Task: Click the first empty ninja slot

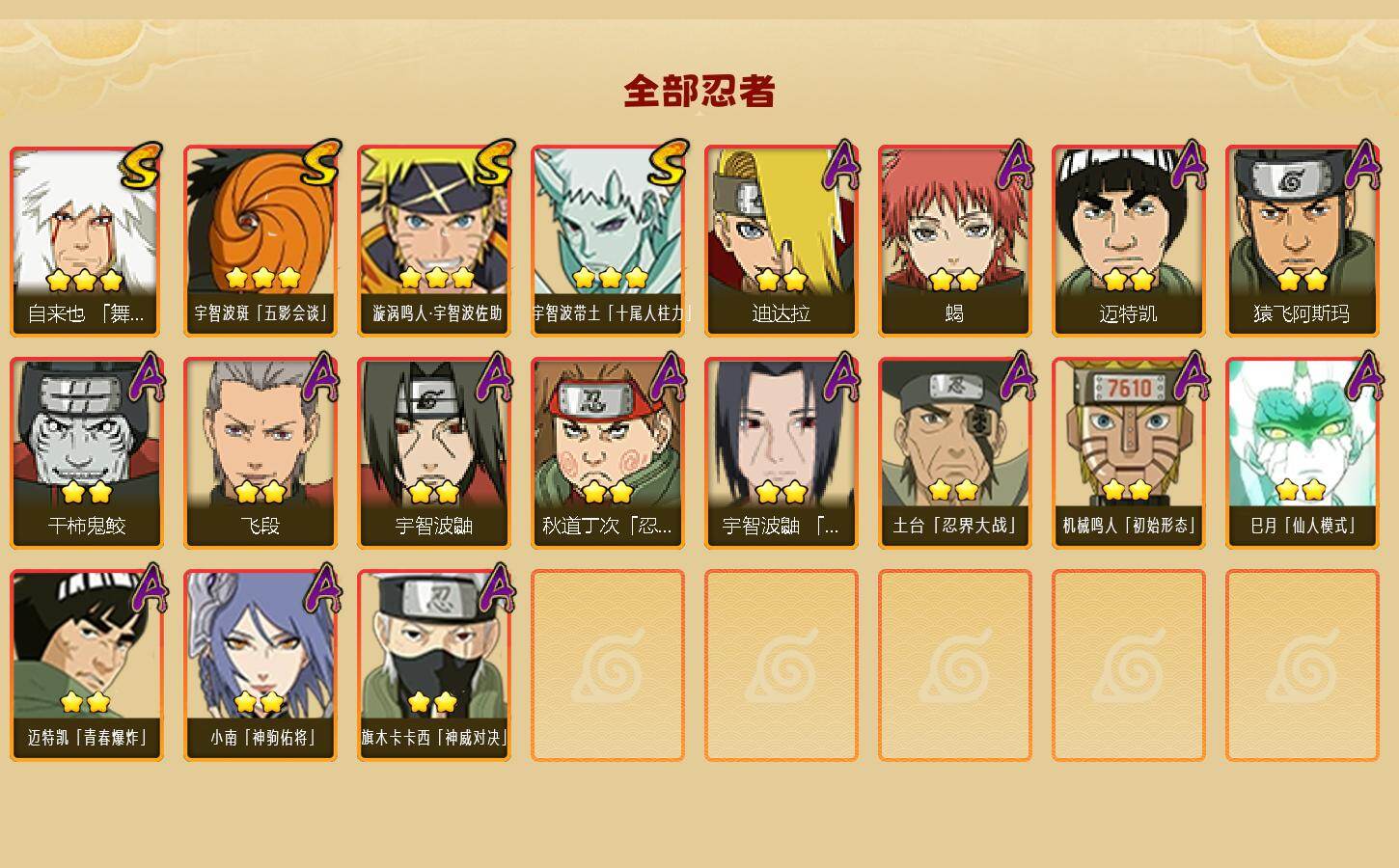Action: (608, 665)
